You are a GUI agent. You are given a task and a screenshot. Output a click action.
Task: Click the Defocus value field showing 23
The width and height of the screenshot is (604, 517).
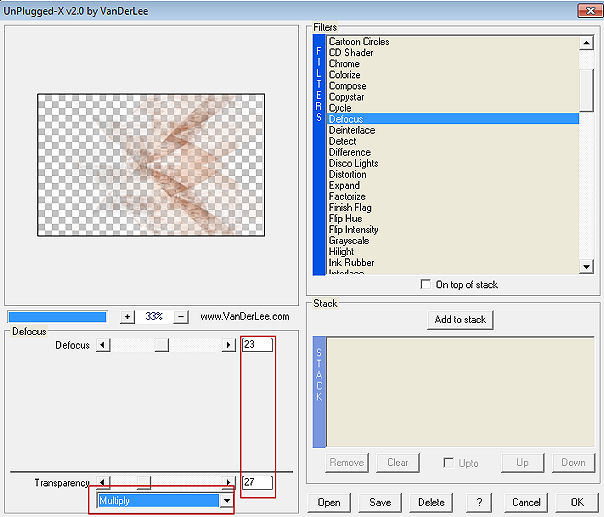(257, 344)
